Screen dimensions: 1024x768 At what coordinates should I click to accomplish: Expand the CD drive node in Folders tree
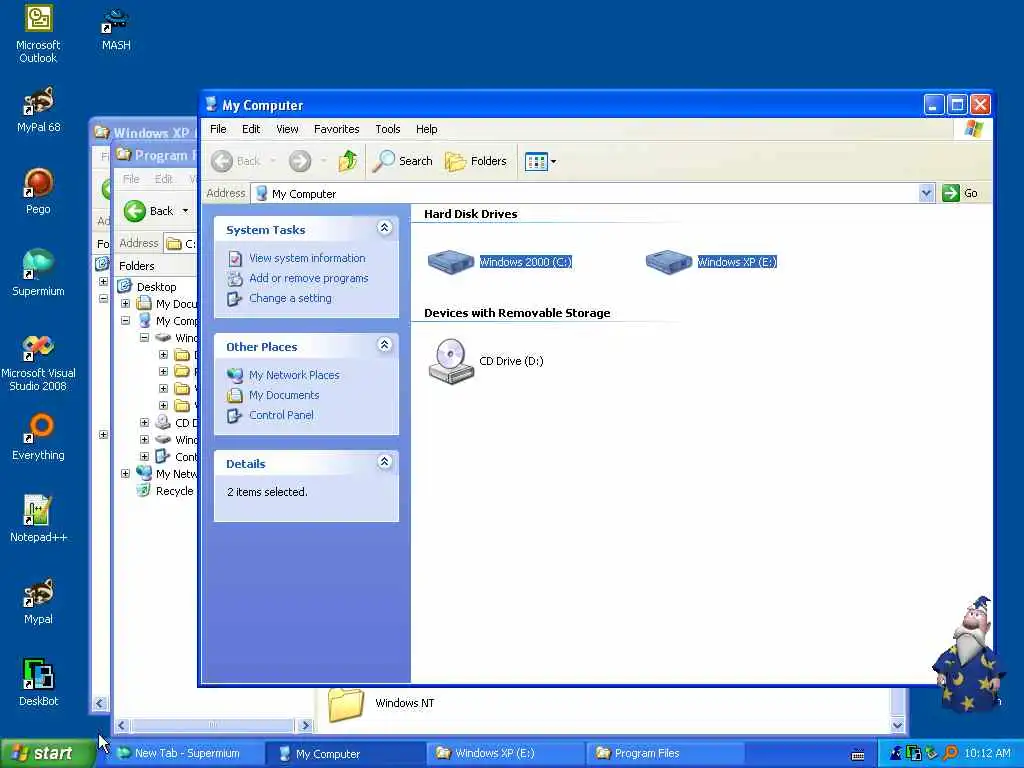(x=144, y=423)
